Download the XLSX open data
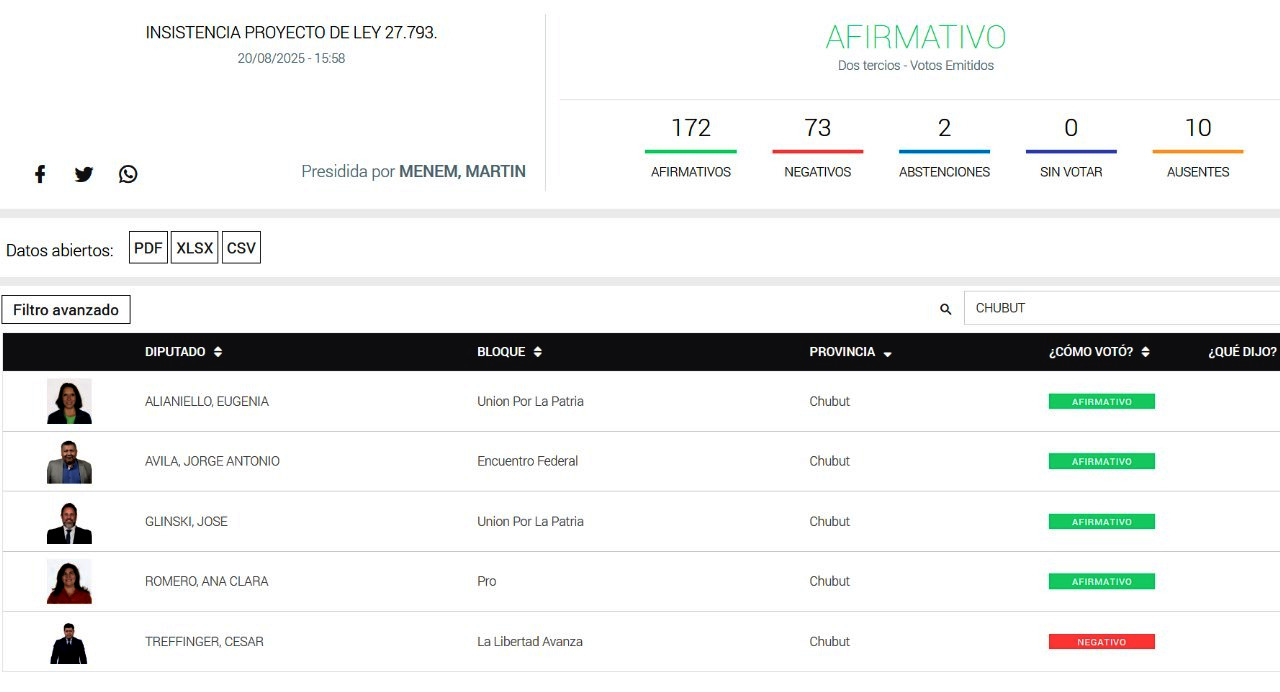The height and width of the screenshot is (692, 1280). [194, 248]
